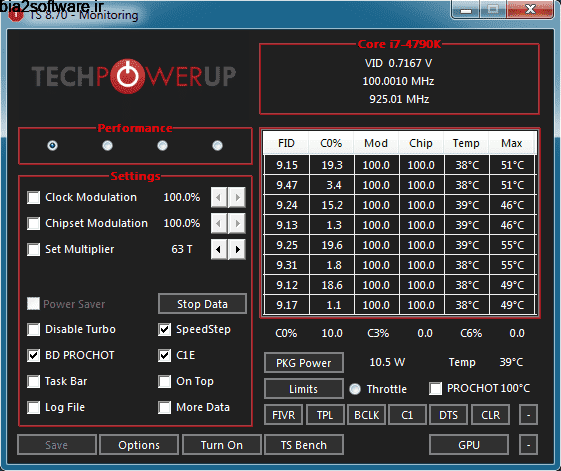Open the PKG Power button
Image resolution: width=561 pixels, height=471 pixels.
(x=304, y=363)
